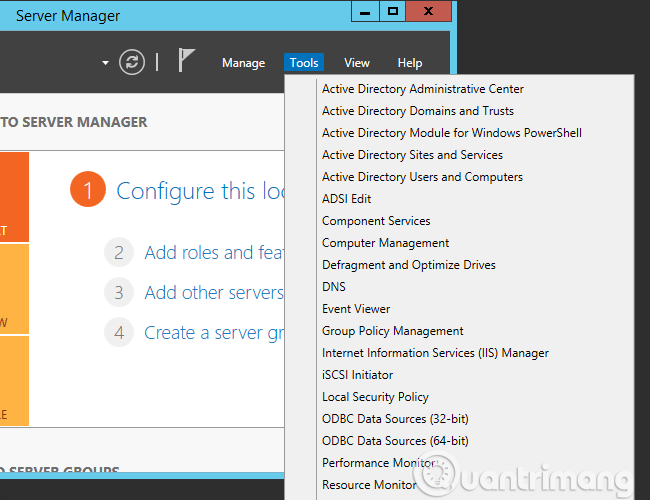Viewport: 650px width, 500px height.
Task: Click Add other servers to manage link
Action: [214, 293]
